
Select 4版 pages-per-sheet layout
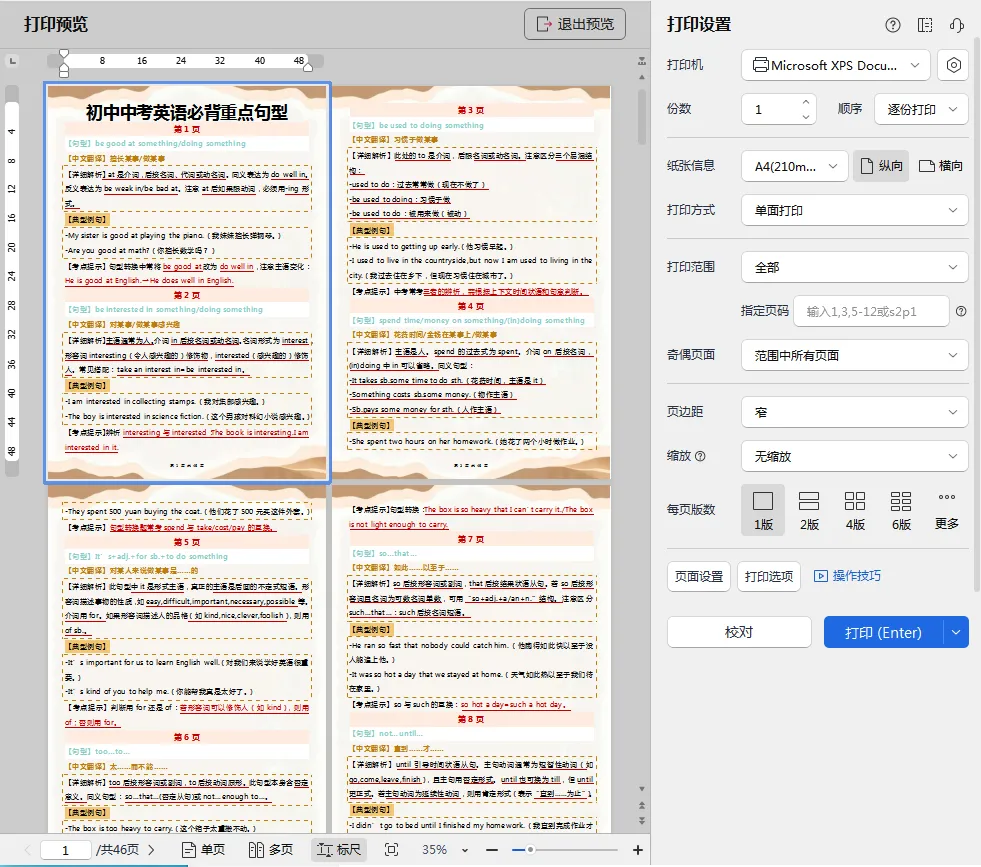pyautogui.click(x=855, y=510)
